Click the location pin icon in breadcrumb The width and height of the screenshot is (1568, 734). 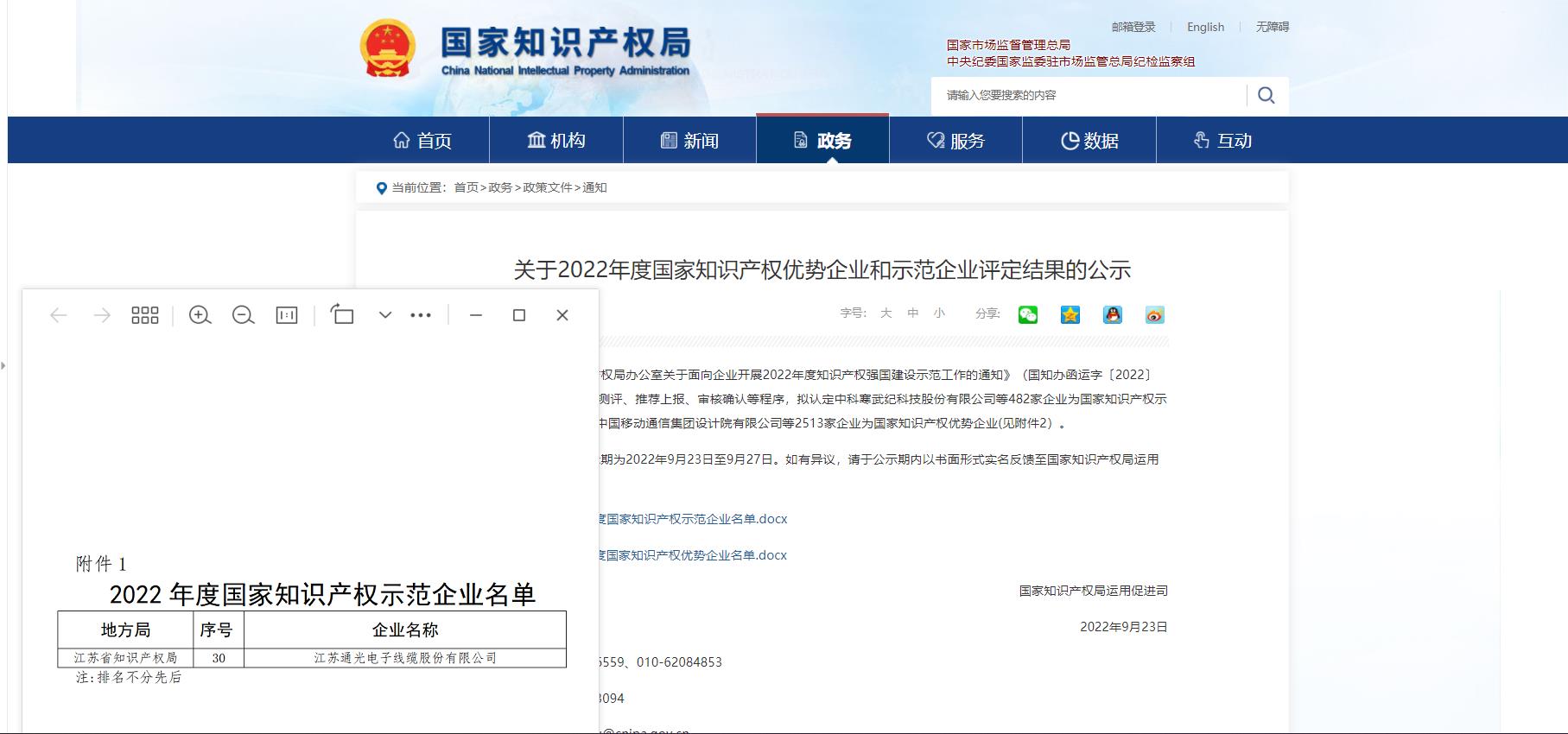pos(381,188)
